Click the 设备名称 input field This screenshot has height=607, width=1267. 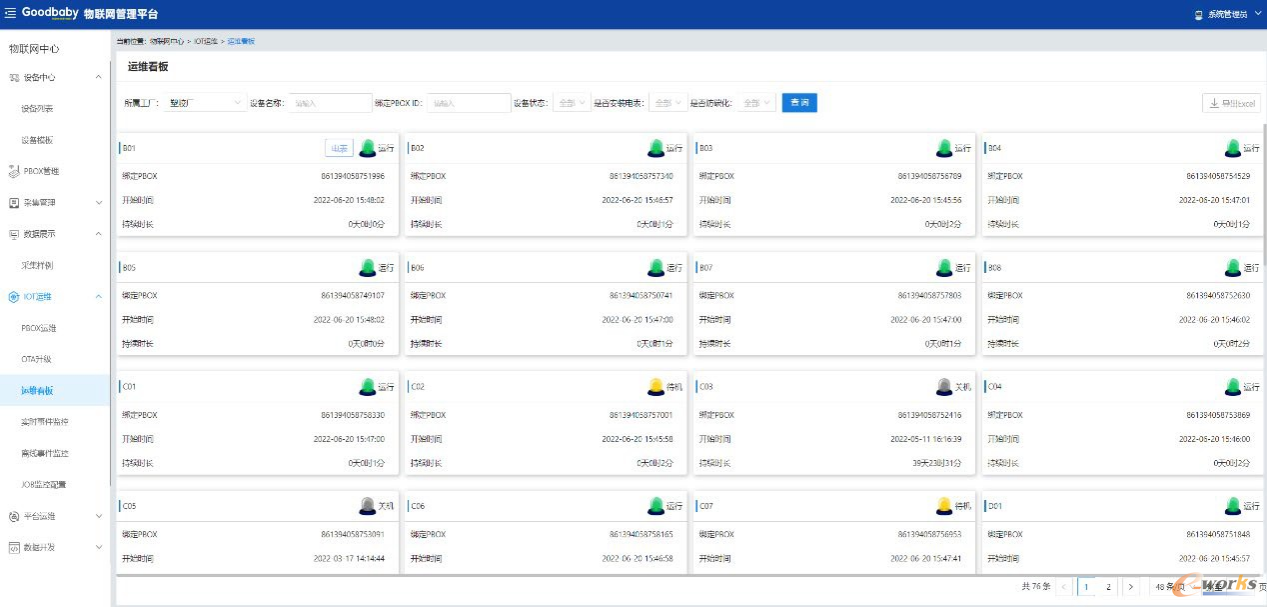[330, 103]
